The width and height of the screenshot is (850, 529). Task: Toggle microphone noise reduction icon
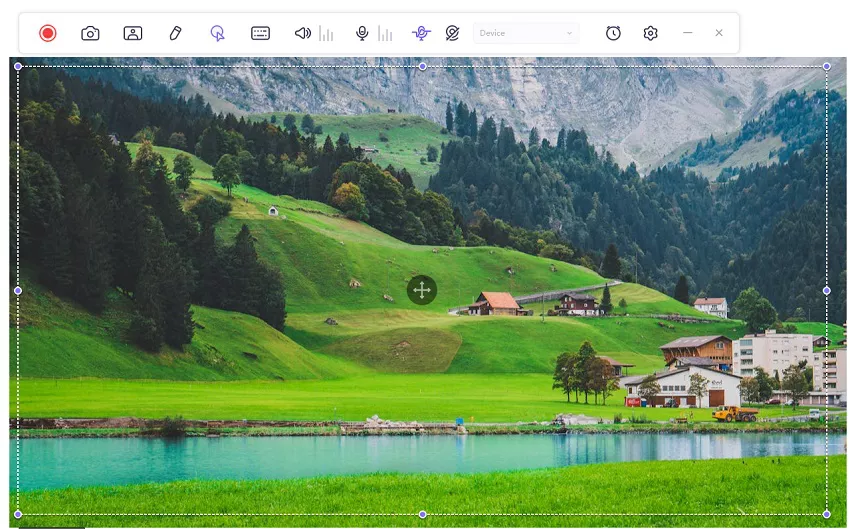tap(421, 33)
